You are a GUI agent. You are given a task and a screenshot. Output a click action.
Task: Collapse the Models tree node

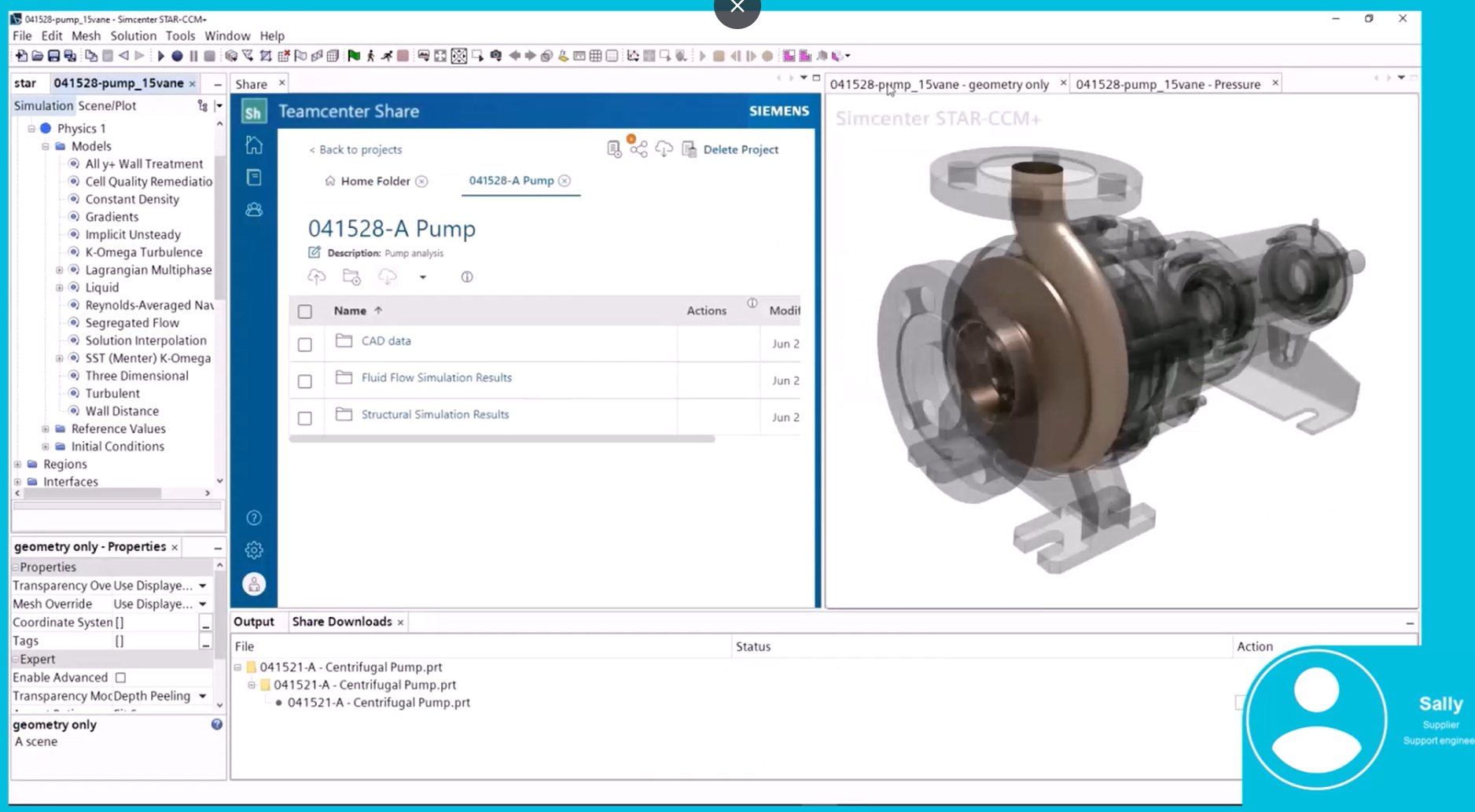[x=45, y=146]
